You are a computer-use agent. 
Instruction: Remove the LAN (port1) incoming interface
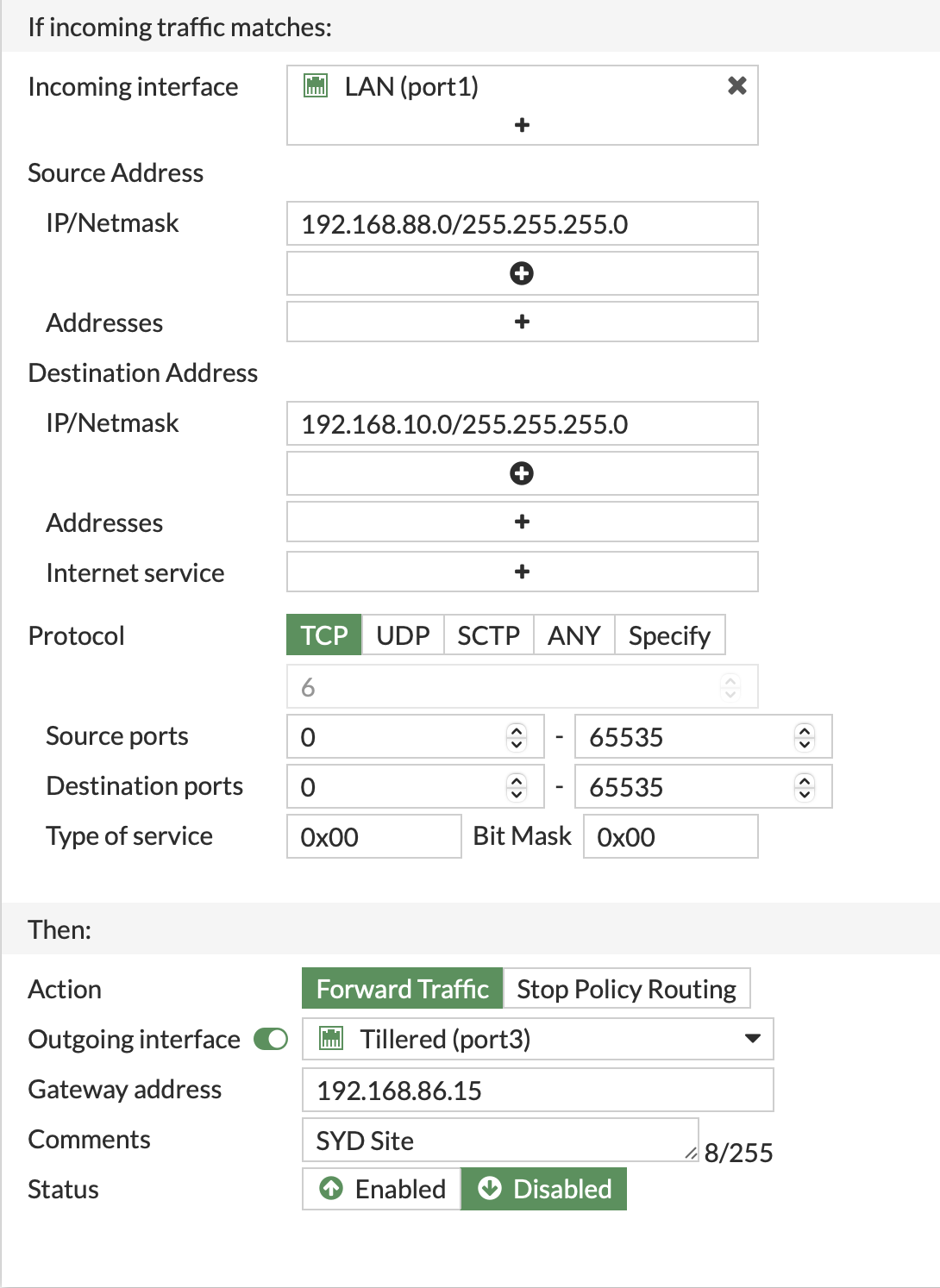coord(737,85)
